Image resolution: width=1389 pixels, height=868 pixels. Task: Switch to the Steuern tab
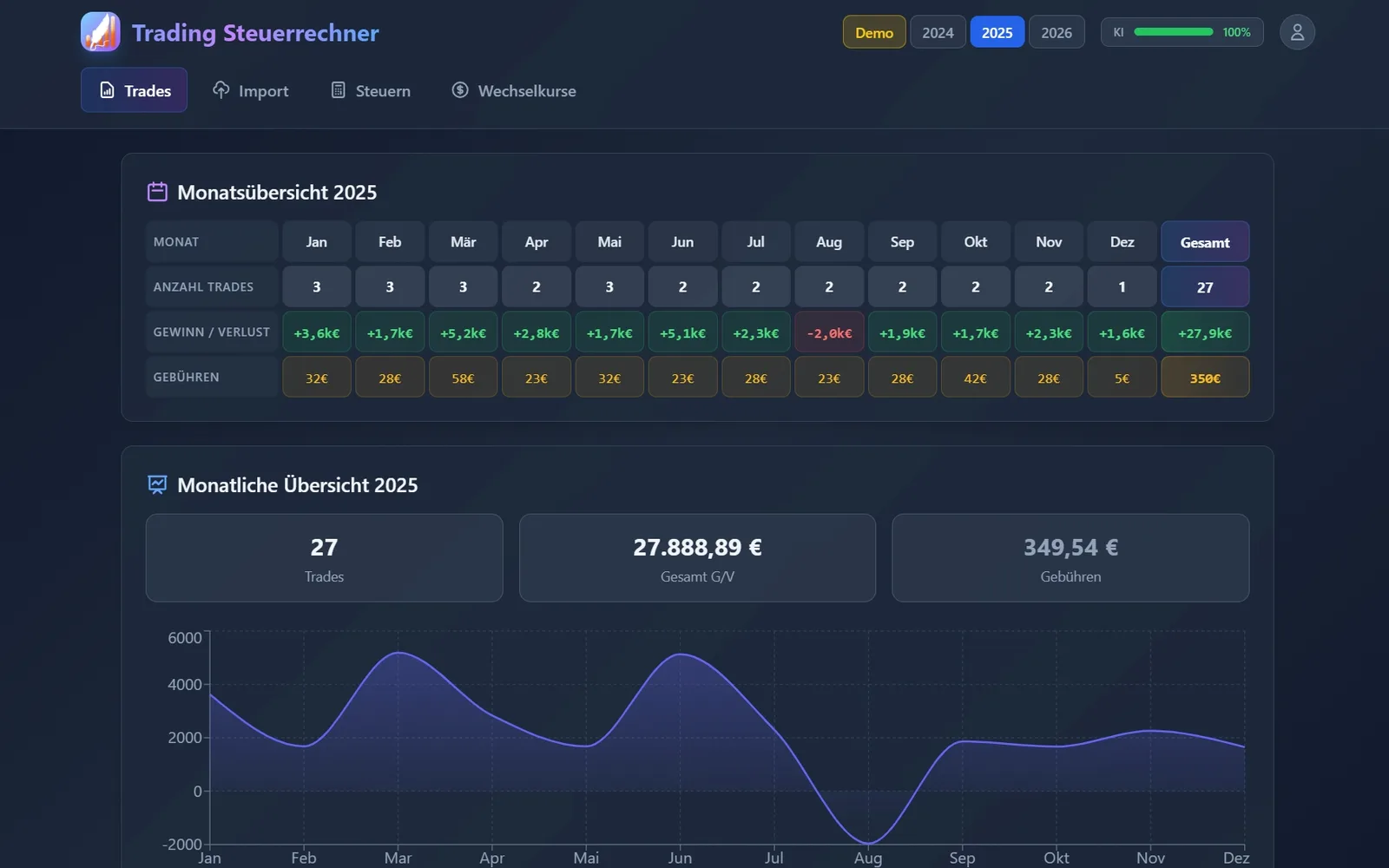371,90
